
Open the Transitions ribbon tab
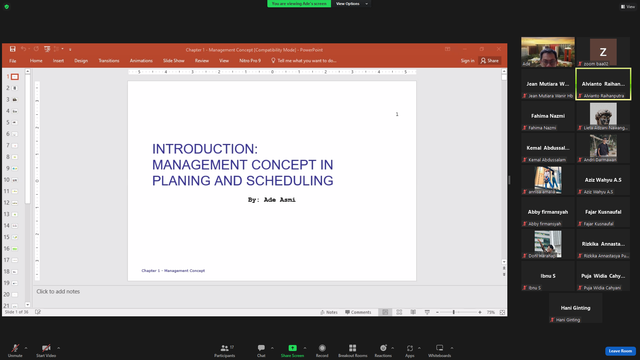point(109,61)
